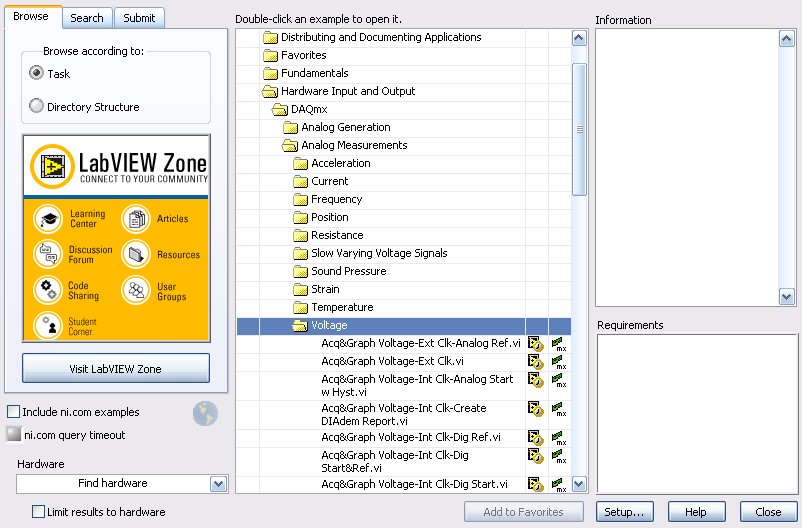Click DAQmx hardware icon for Acq&Graph Voltage-Int Clk-Analog Start w Hyst.vi
The width and height of the screenshot is (802, 528).
[559, 380]
